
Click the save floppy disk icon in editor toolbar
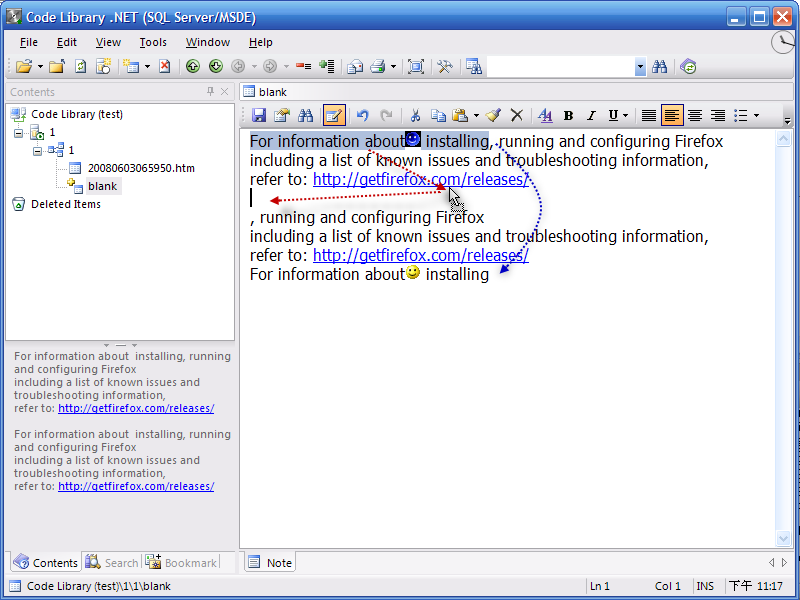click(x=259, y=115)
